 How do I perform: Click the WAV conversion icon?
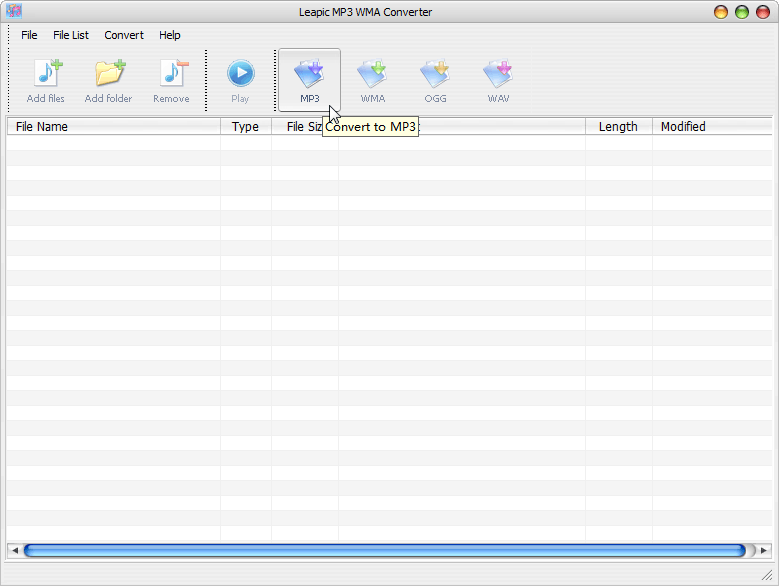click(x=498, y=80)
